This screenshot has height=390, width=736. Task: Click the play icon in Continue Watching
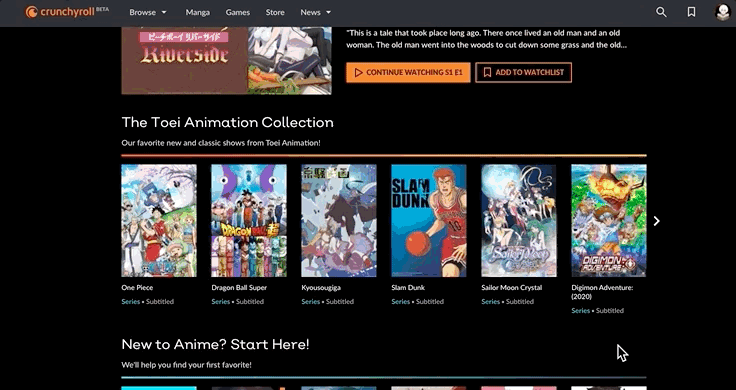[x=359, y=73]
